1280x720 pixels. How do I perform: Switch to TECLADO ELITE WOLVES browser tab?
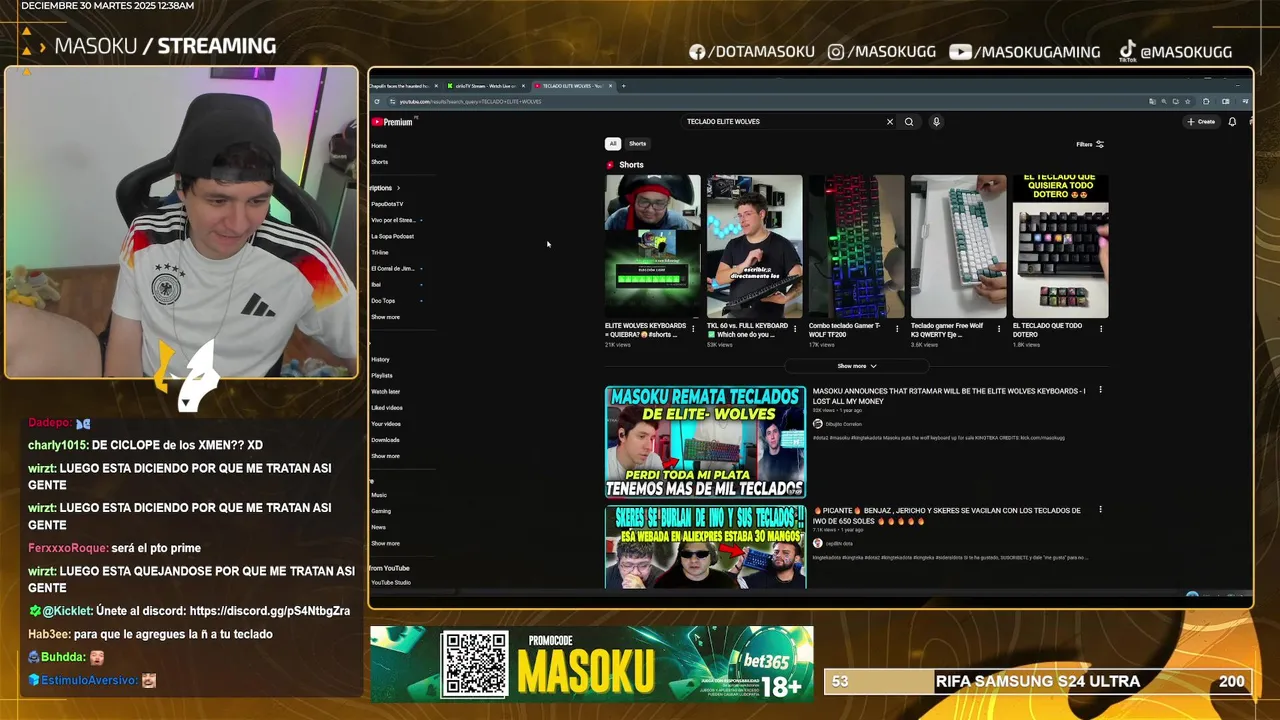[572, 86]
